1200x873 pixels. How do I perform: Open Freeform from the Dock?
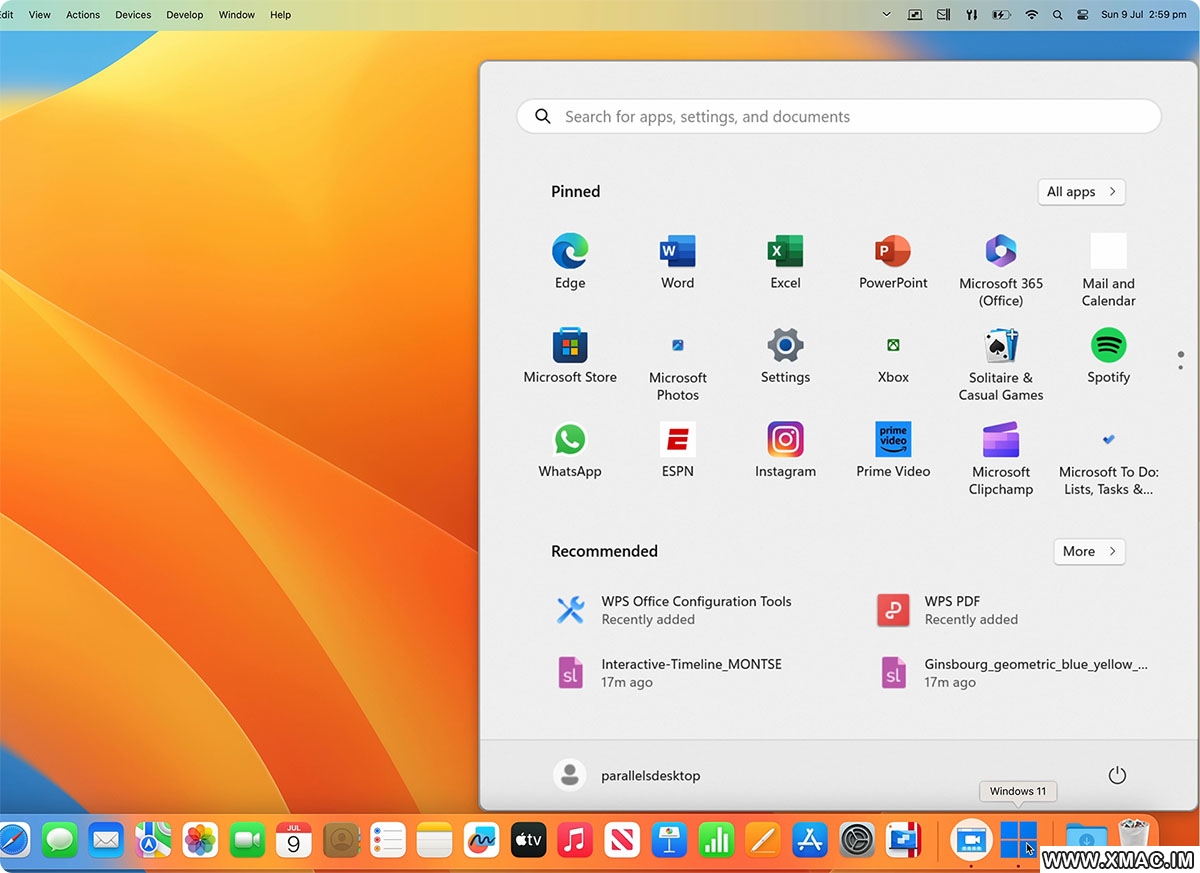point(482,840)
